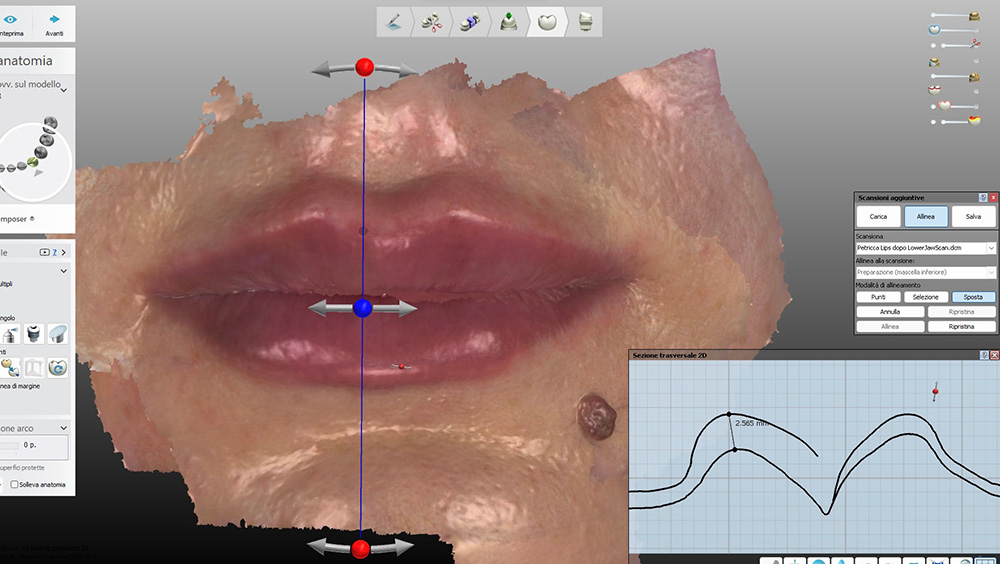Activate Sposta alignment mode
1000x564 pixels.
[x=973, y=297]
